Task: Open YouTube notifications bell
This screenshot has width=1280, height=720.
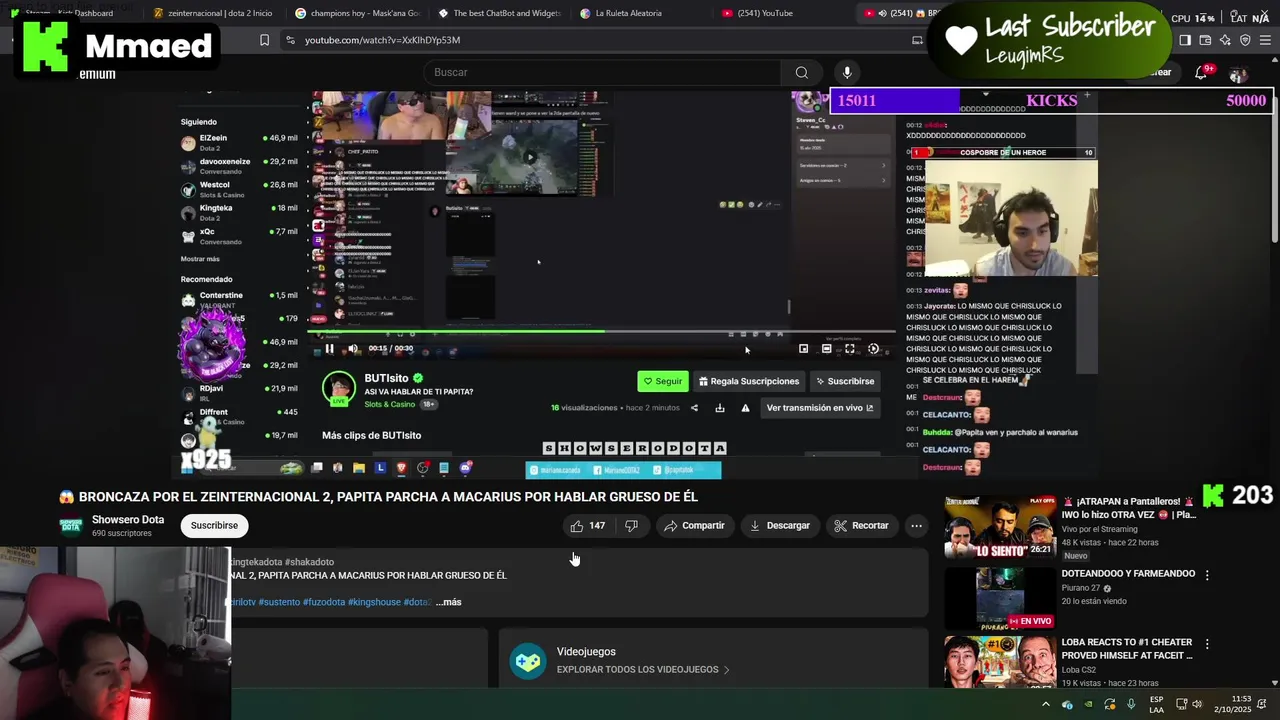Action: [x=1201, y=73]
